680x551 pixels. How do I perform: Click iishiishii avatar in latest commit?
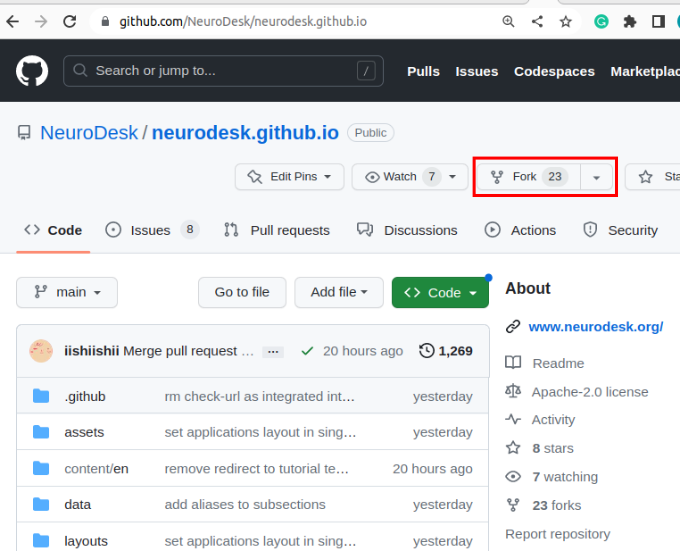(x=41, y=351)
